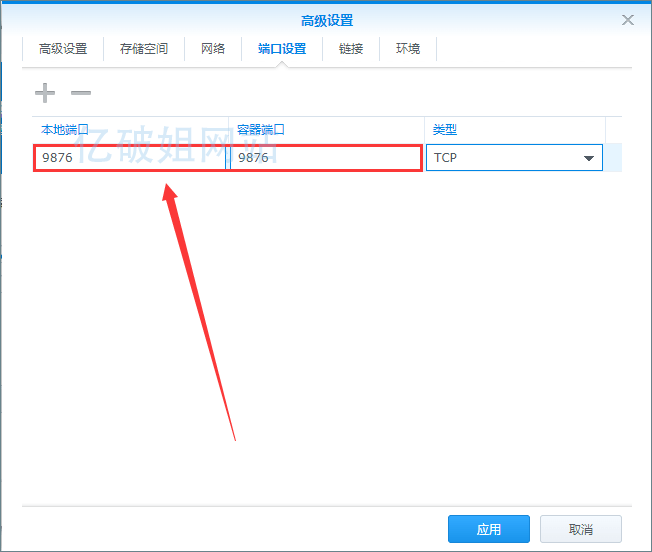Switch to the 存储空间 tab
Viewport: 652px width, 552px height.
pos(144,49)
